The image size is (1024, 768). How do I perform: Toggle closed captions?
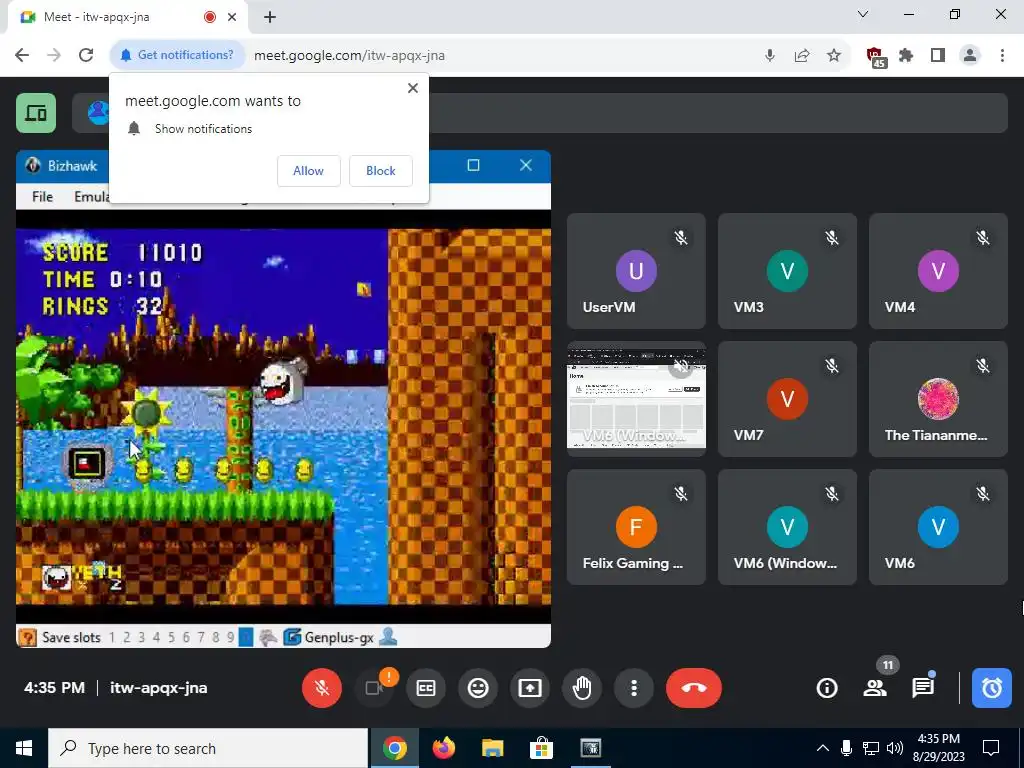[x=426, y=688]
